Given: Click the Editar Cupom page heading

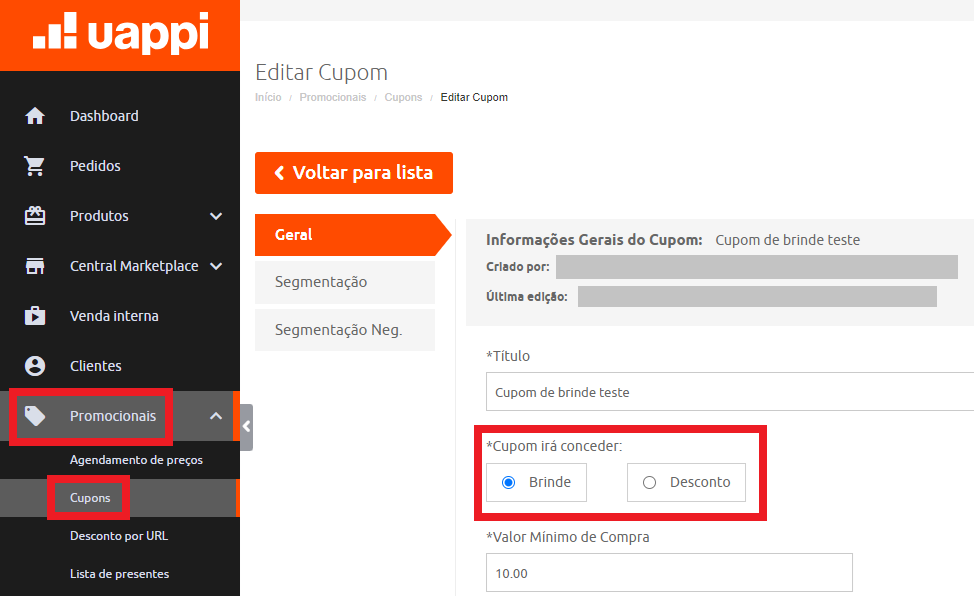Looking at the screenshot, I should coord(321,73).
